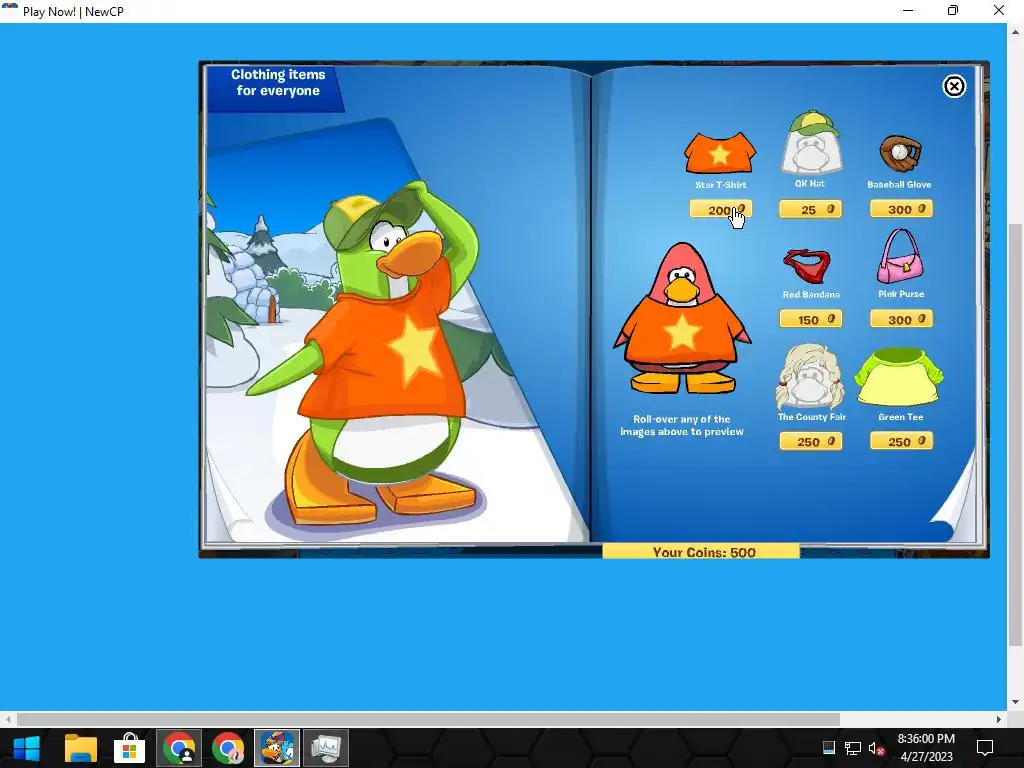This screenshot has height=768, width=1024.
Task: Click the 'Baseball Glove' label
Action: [x=899, y=184]
